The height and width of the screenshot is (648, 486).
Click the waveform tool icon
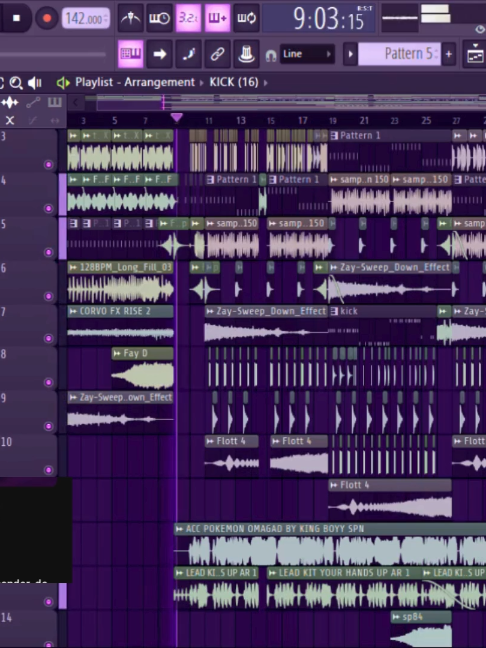point(10,102)
